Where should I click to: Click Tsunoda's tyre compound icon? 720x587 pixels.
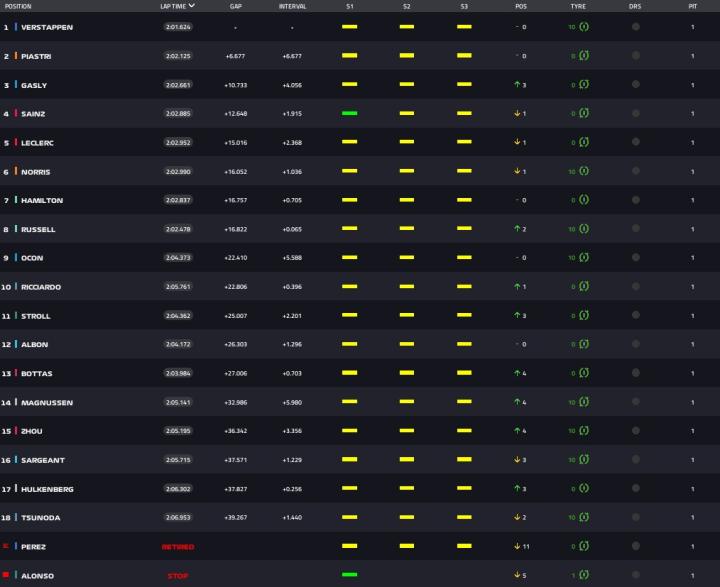tap(583, 518)
